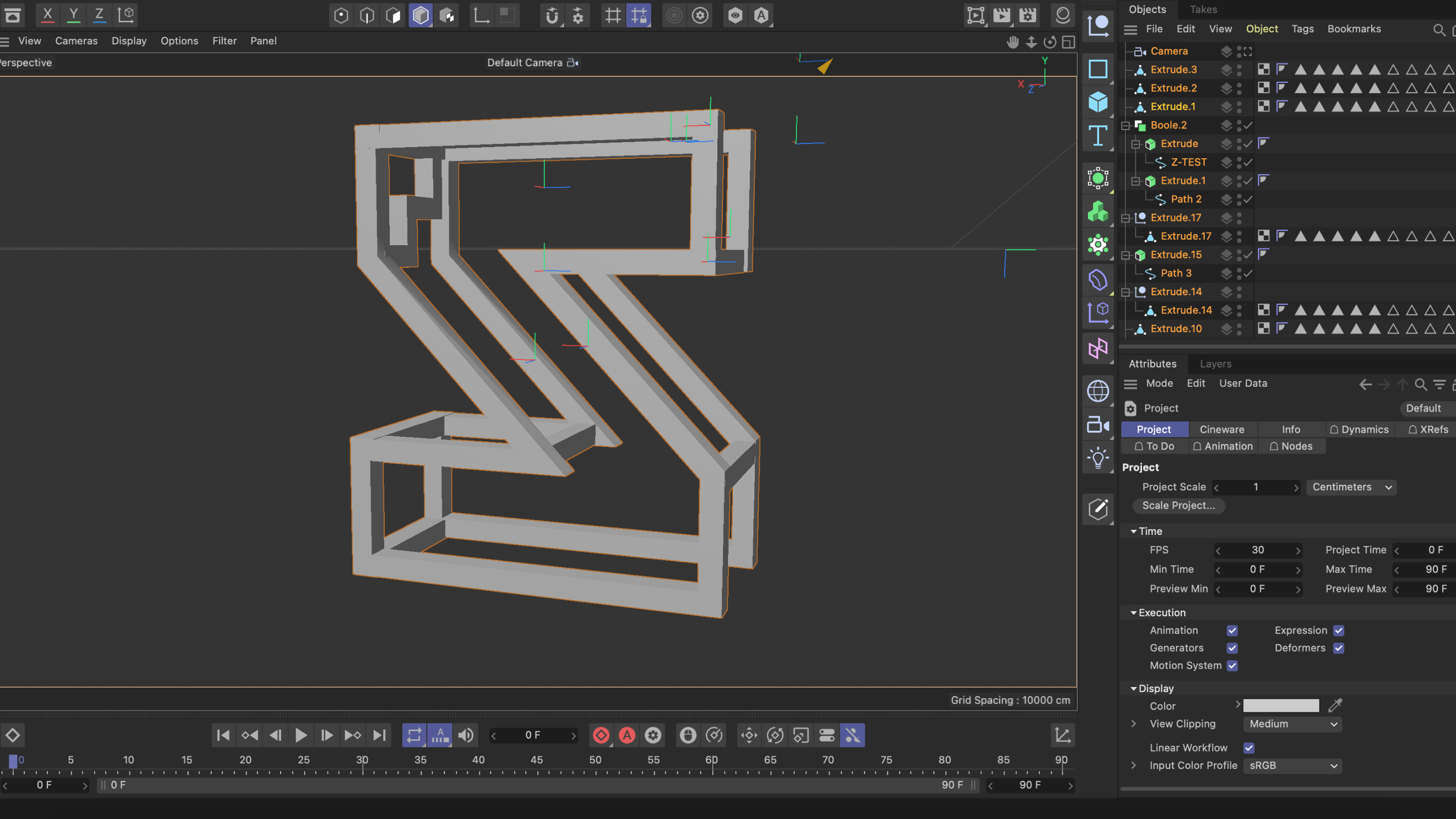Toggle X axis lock icon

tap(48, 15)
